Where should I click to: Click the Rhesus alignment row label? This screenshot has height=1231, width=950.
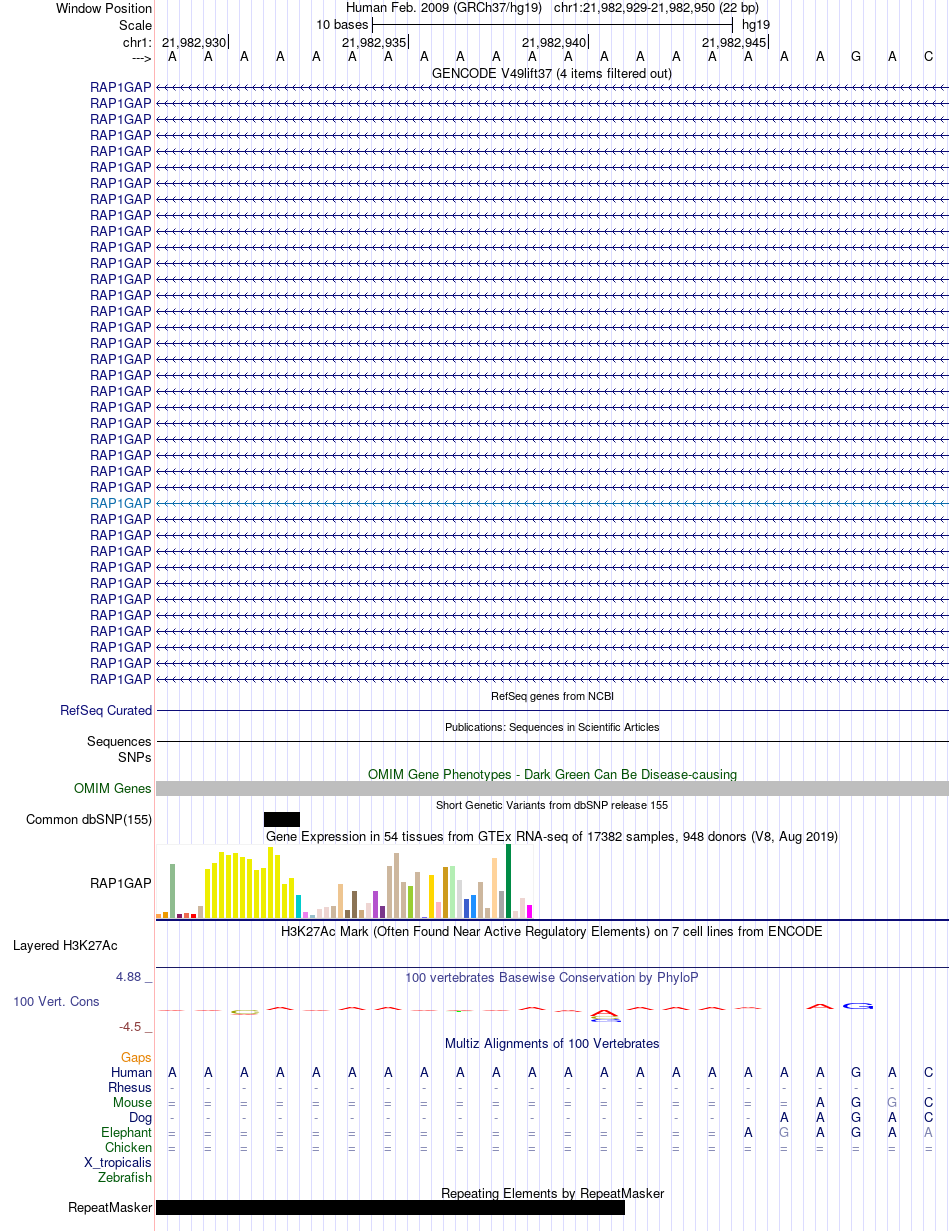130,1087
